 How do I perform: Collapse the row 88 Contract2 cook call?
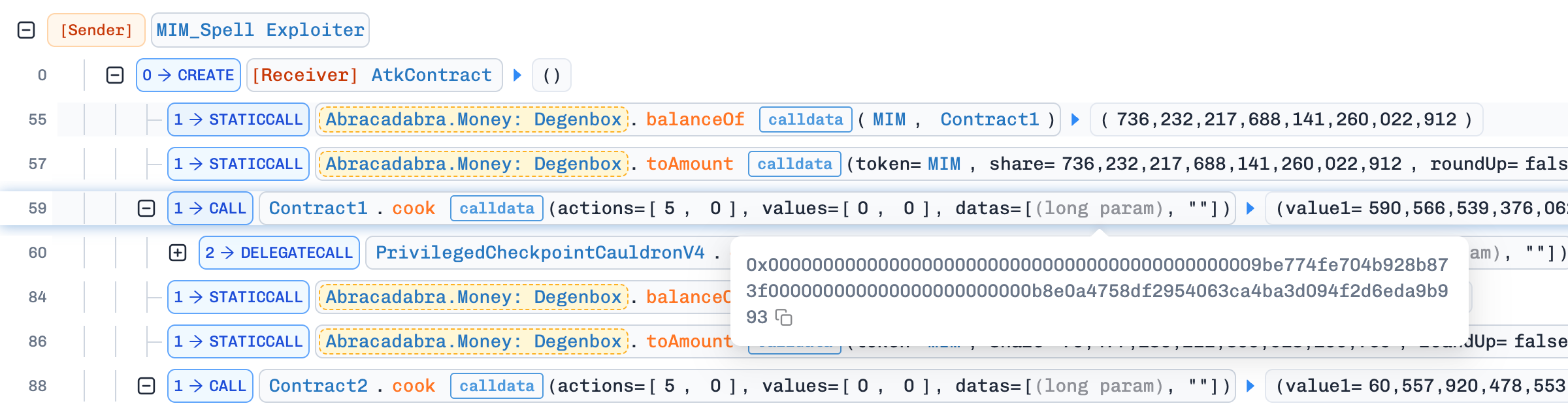pos(146,386)
